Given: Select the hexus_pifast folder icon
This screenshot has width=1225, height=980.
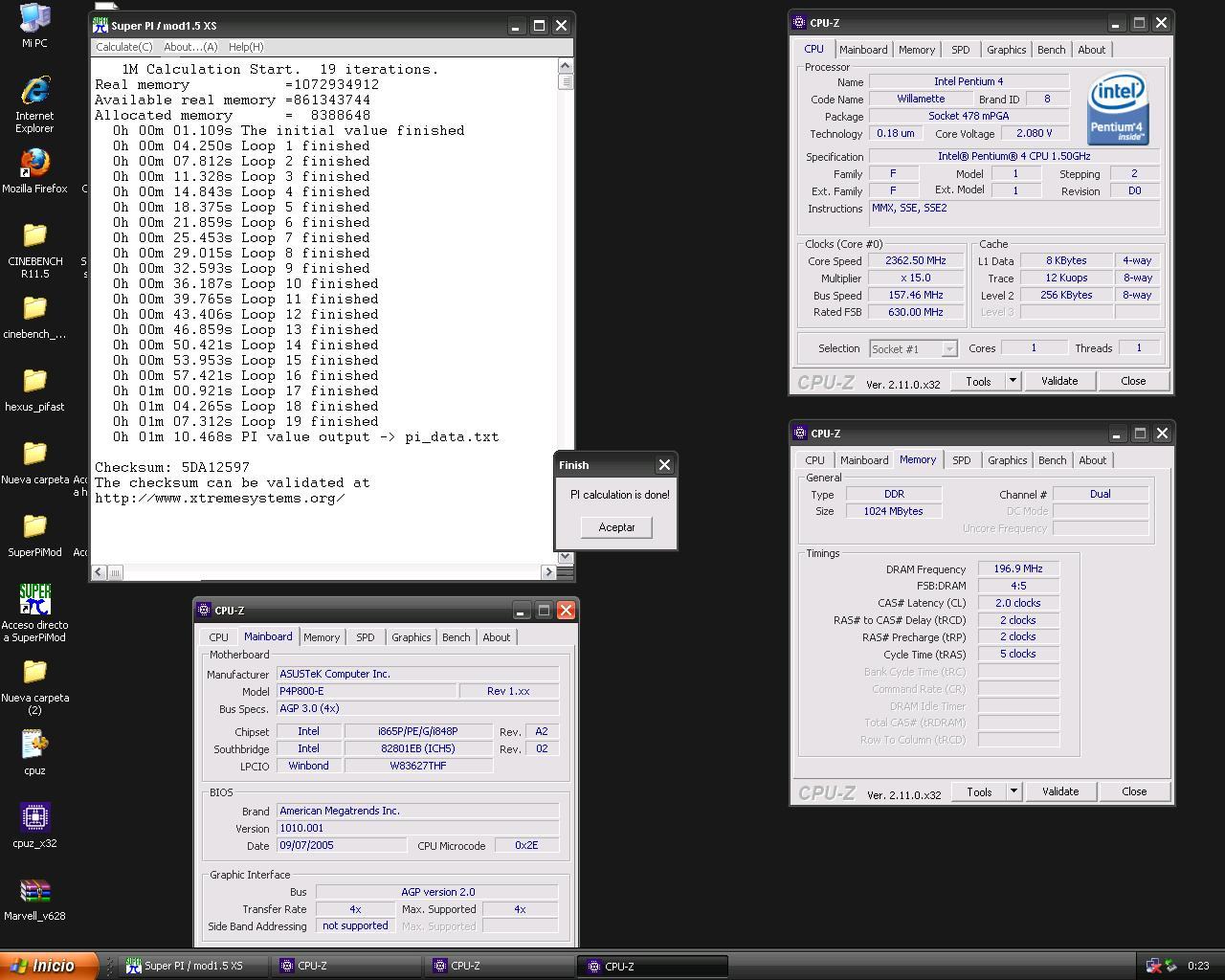Looking at the screenshot, I should click(34, 381).
